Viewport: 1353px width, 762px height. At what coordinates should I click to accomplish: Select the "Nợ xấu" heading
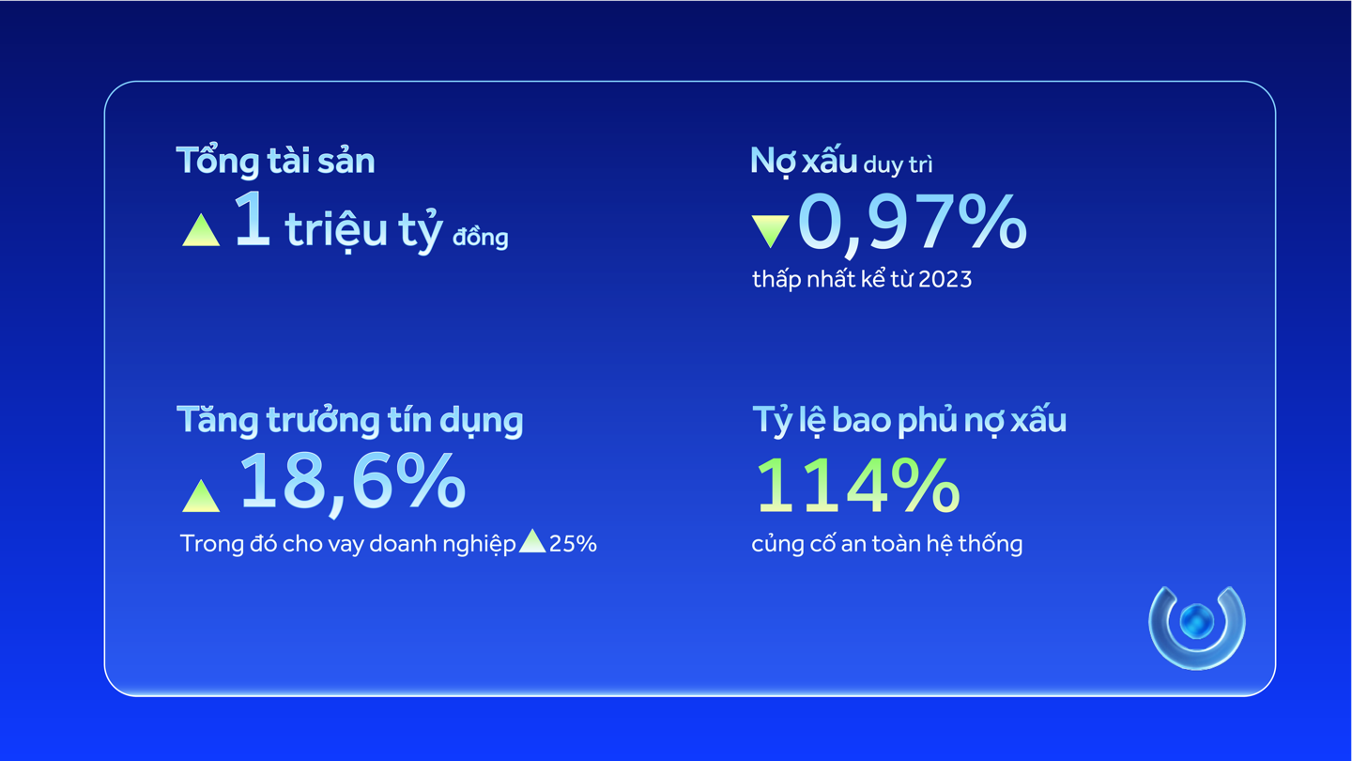pyautogui.click(x=803, y=161)
